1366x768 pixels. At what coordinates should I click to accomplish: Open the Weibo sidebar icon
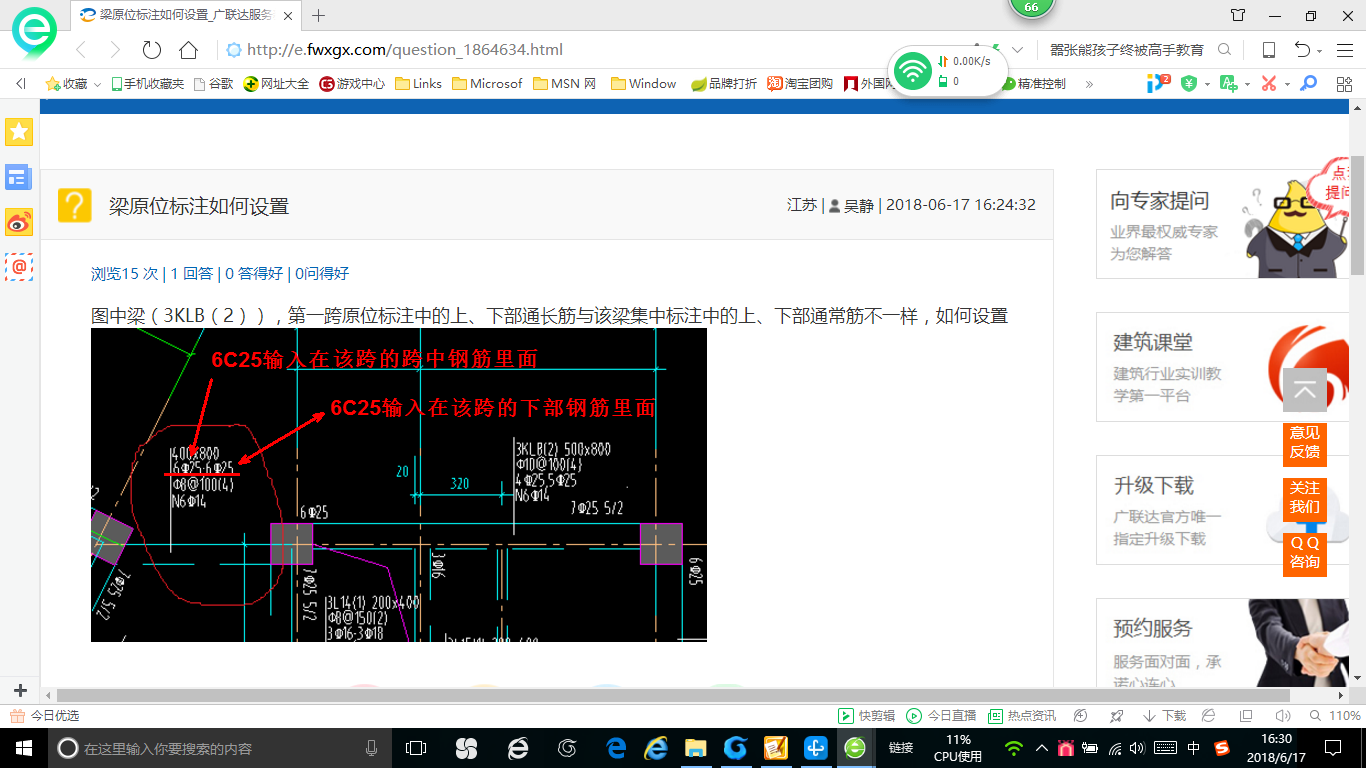[x=19, y=222]
